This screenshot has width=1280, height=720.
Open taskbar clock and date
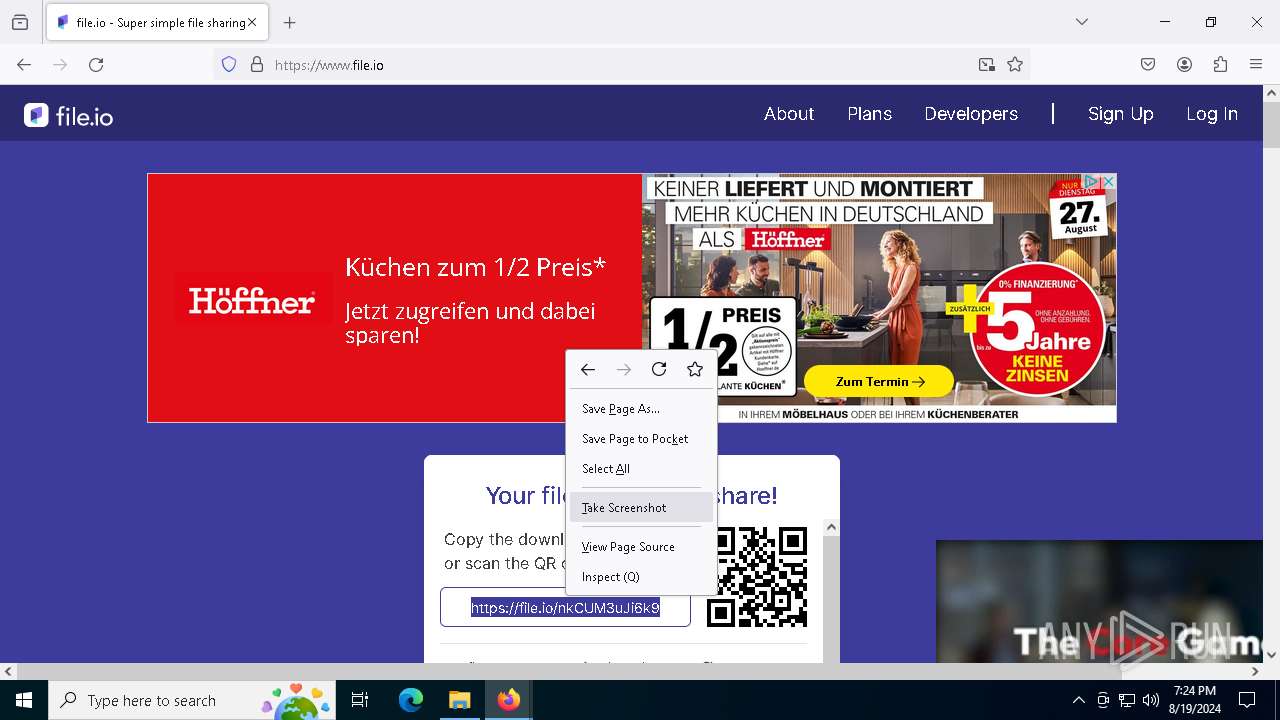[1195, 700]
